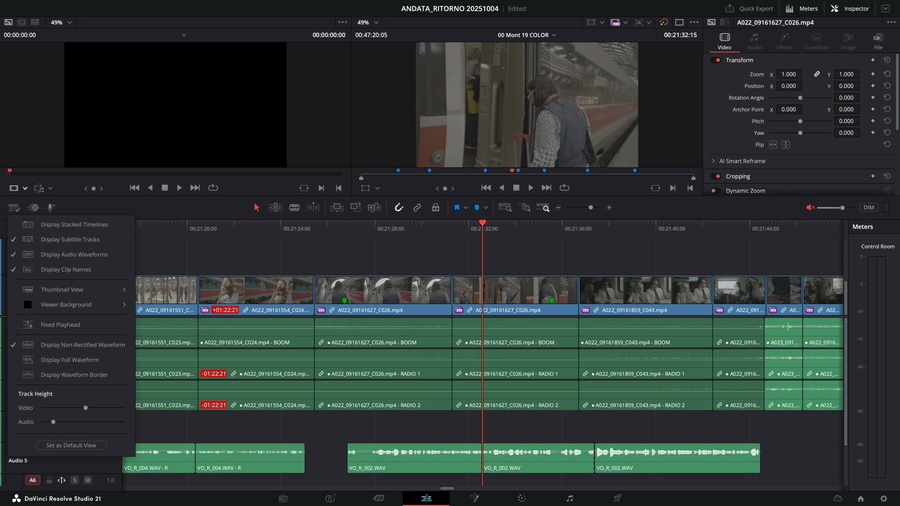Viewport: 900px width, 506px height.
Task: Toggle the Inspector panel button
Action: [850, 9]
